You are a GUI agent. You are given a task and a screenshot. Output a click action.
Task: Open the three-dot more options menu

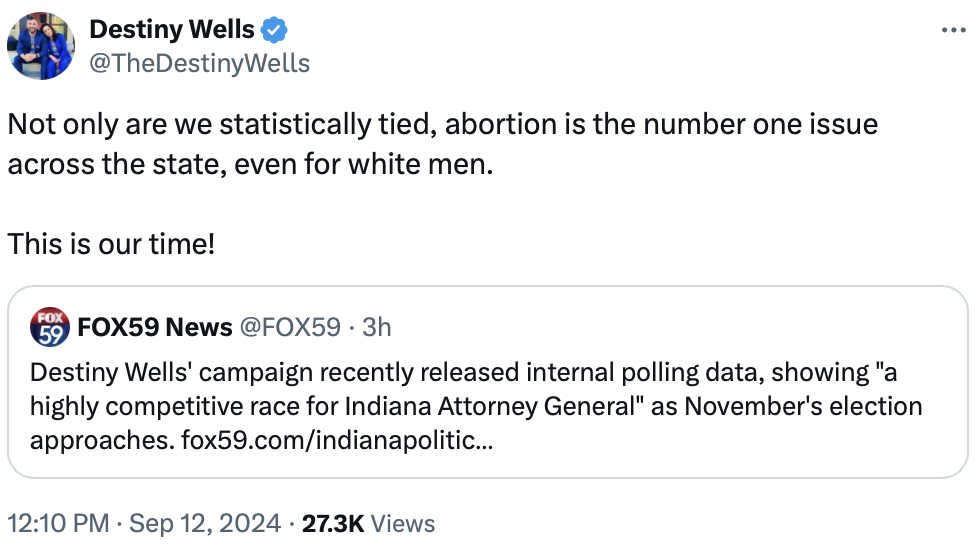coord(953,30)
